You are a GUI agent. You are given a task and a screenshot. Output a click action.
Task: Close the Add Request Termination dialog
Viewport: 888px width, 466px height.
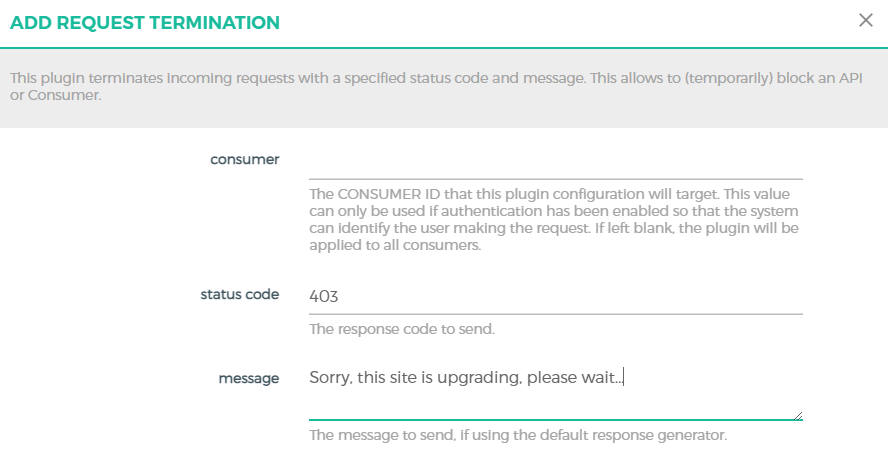(866, 21)
